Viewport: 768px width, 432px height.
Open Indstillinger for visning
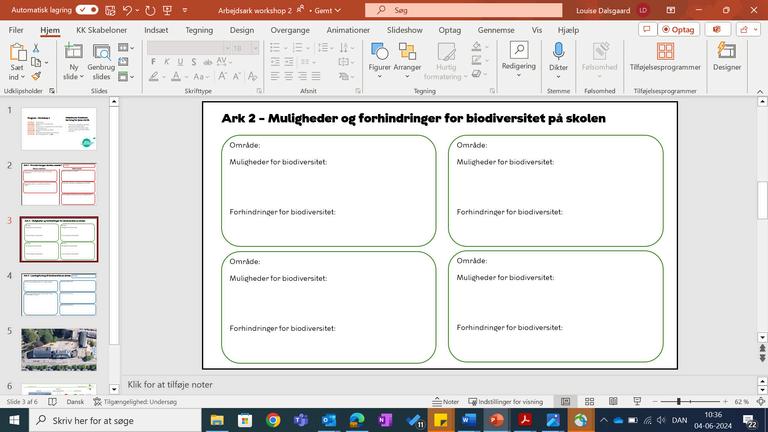click(x=505, y=402)
